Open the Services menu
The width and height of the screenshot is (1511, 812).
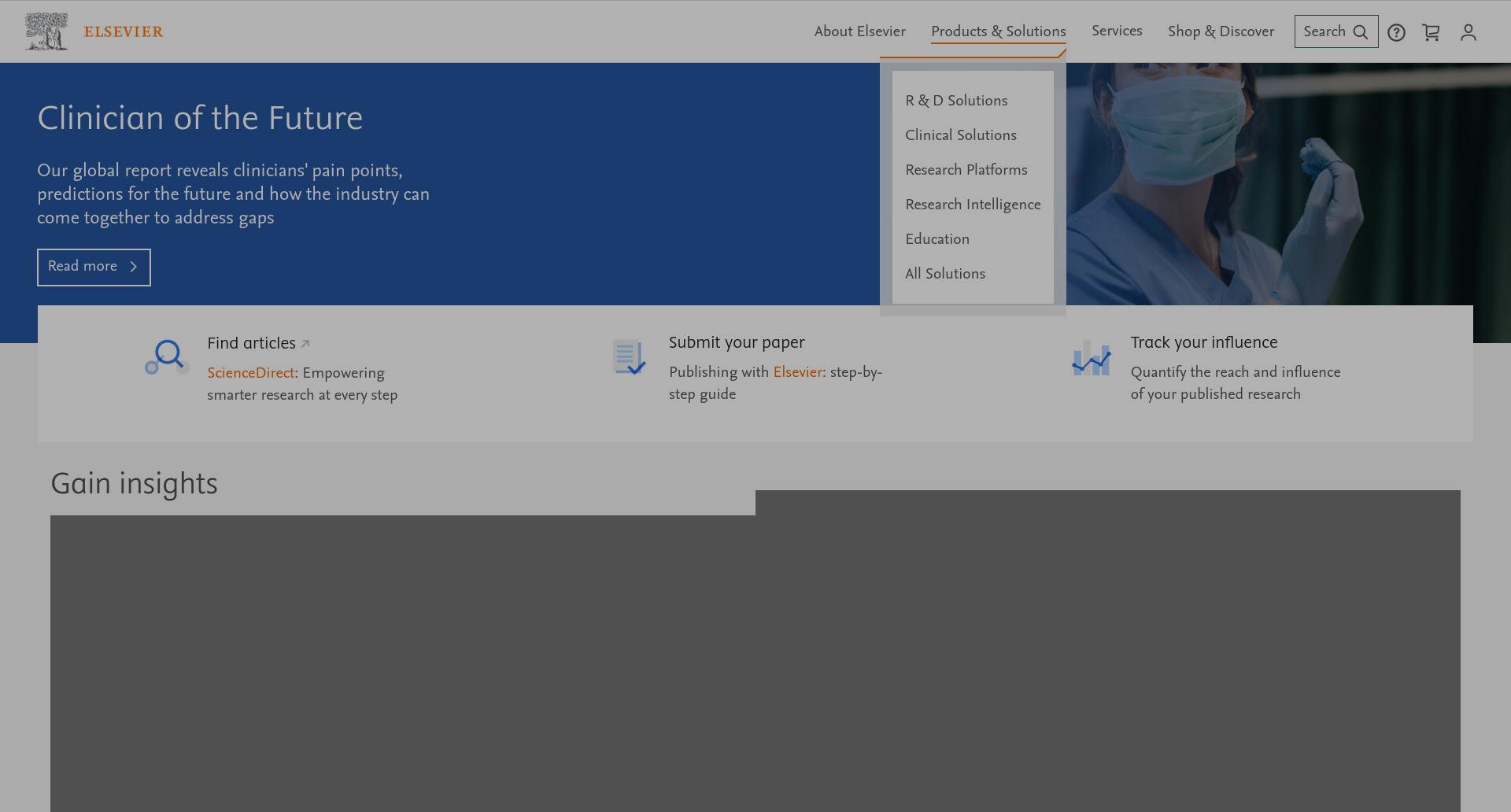pyautogui.click(x=1117, y=31)
